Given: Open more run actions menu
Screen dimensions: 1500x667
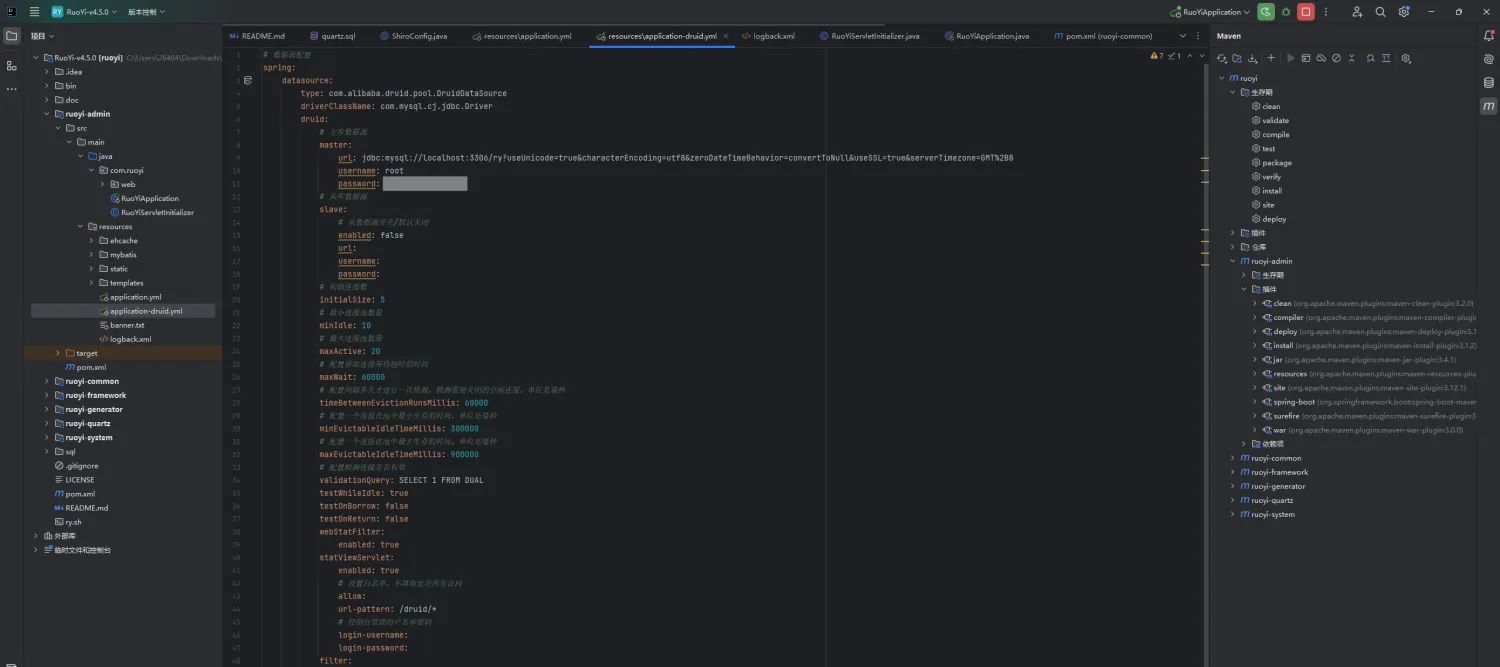Looking at the screenshot, I should pyautogui.click(x=1326, y=12).
